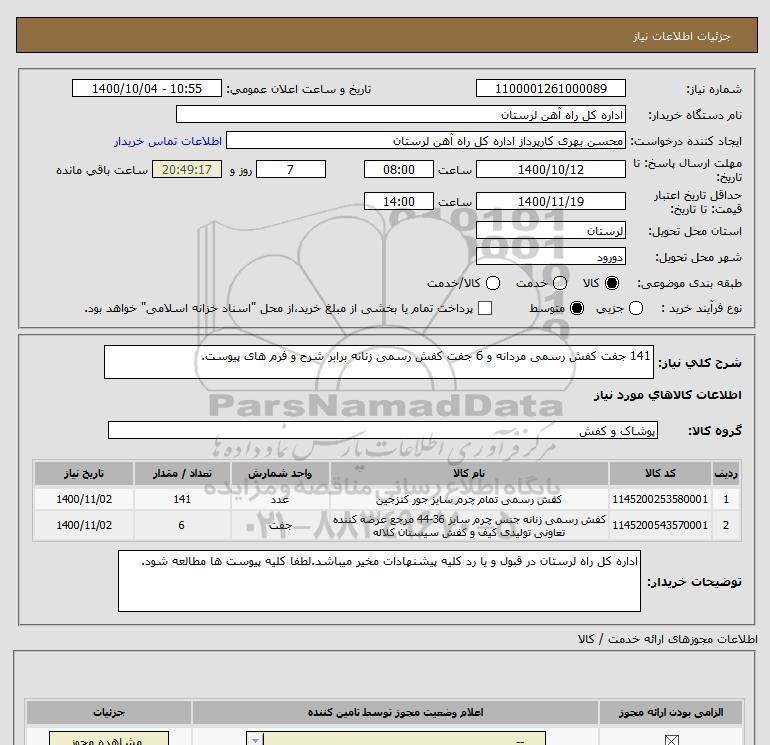The width and height of the screenshot is (770, 745).
Task: Toggle the mandatory permit checkbox
Action: [x=671, y=740]
